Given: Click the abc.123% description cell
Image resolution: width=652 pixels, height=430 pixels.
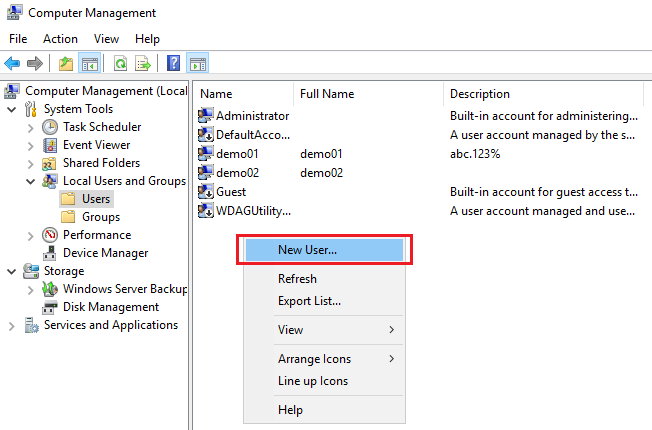Looking at the screenshot, I should coord(475,153).
